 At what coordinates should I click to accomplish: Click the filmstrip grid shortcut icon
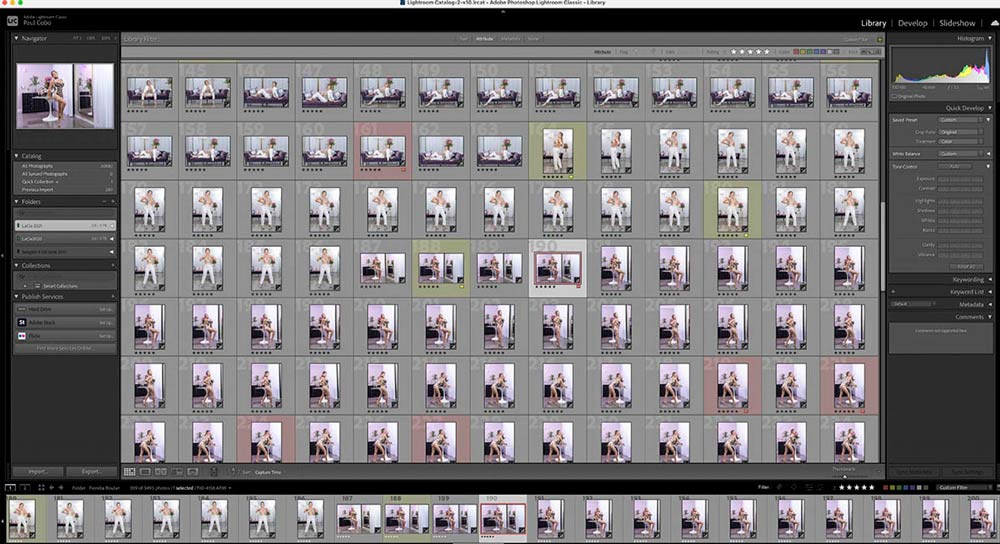pos(41,487)
